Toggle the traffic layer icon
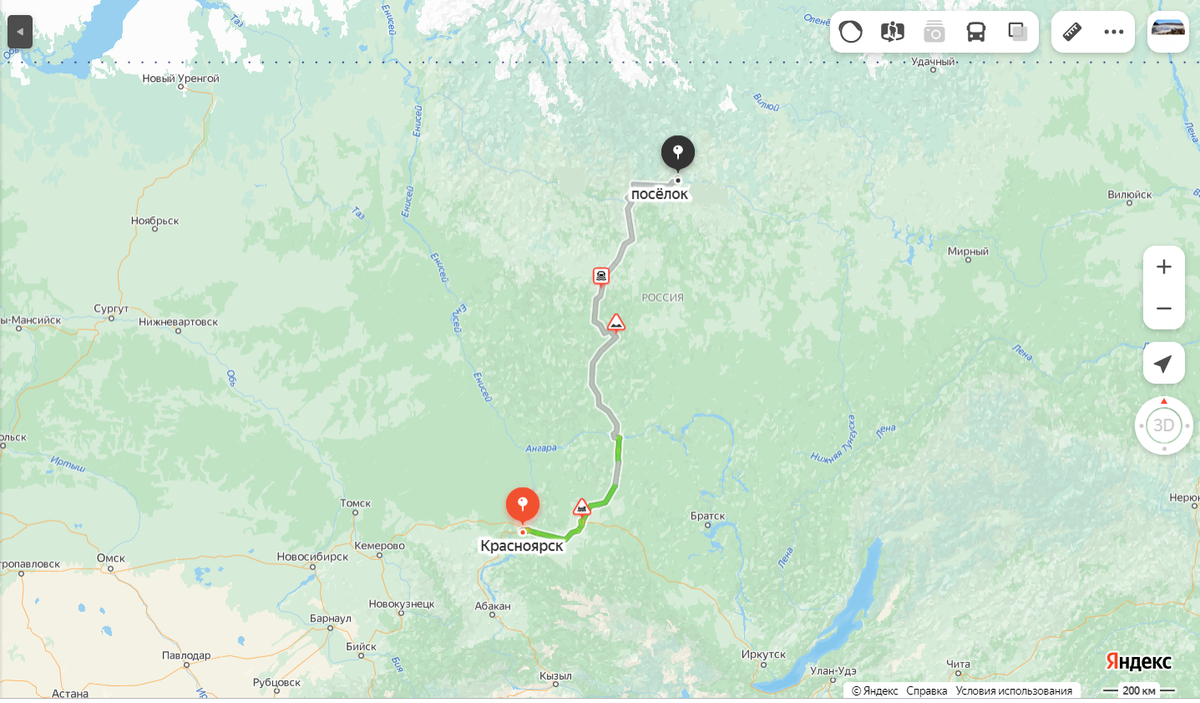 [x=851, y=32]
